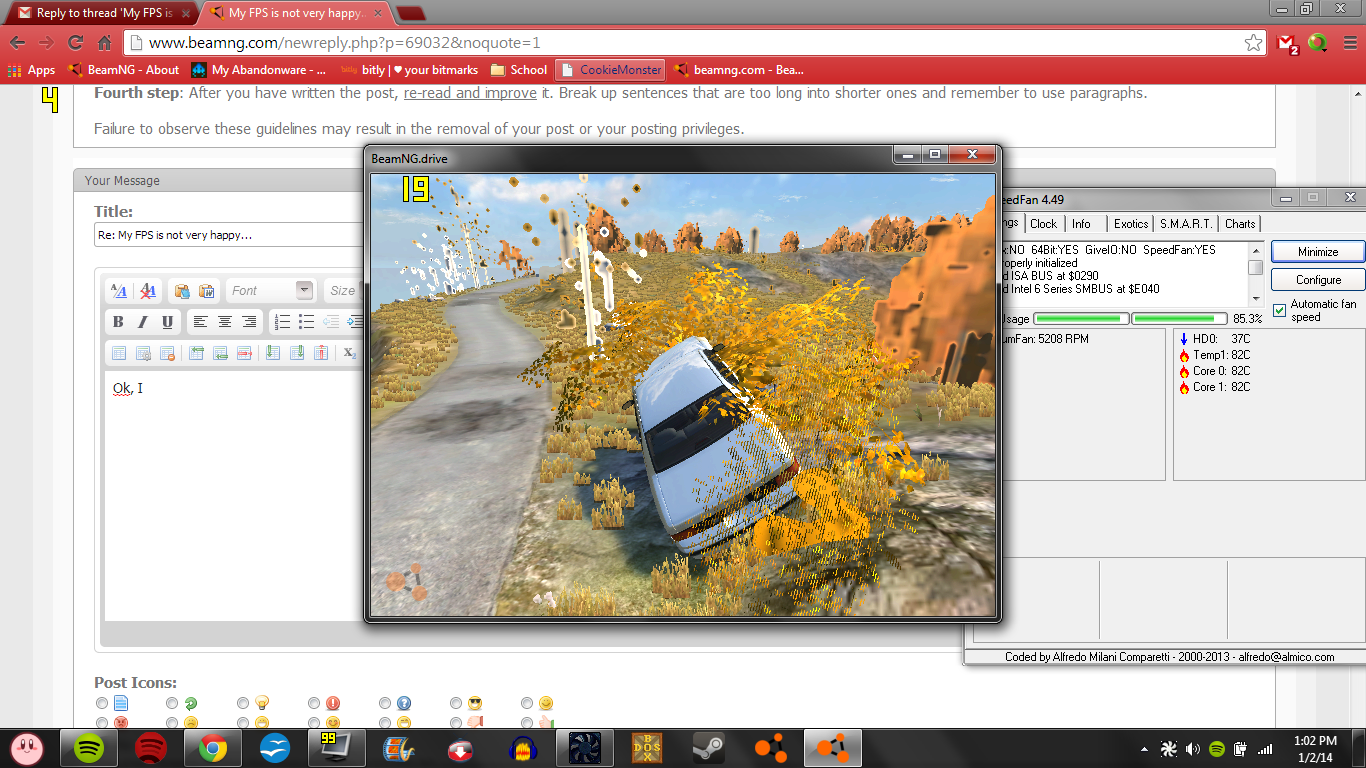1366x768 pixels.
Task: Toggle the Subscript X2 icon
Action: 350,353
